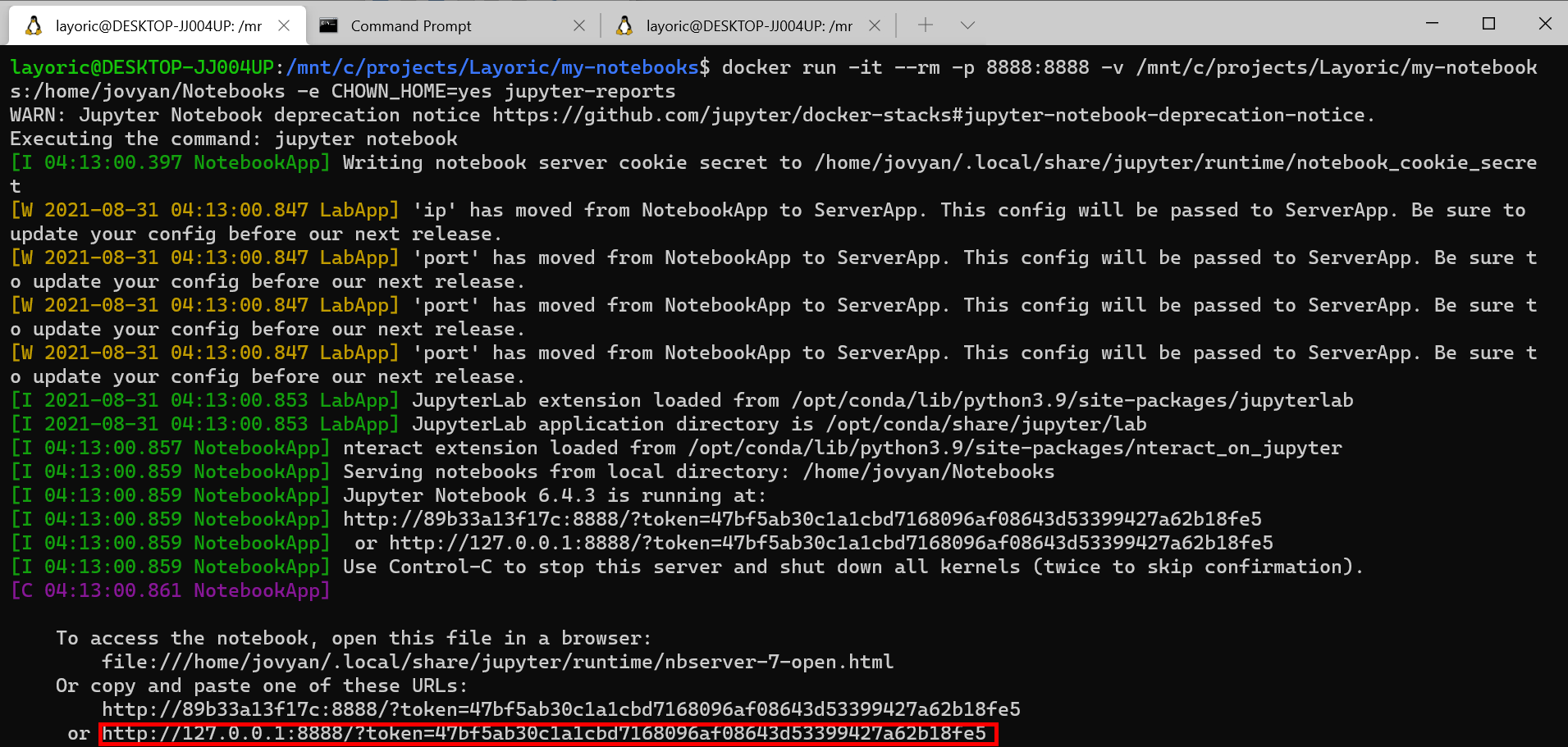The image size is (1568, 747).
Task: Click the NotebookApp log line 89b33a13f17c URL
Action: pos(802,519)
